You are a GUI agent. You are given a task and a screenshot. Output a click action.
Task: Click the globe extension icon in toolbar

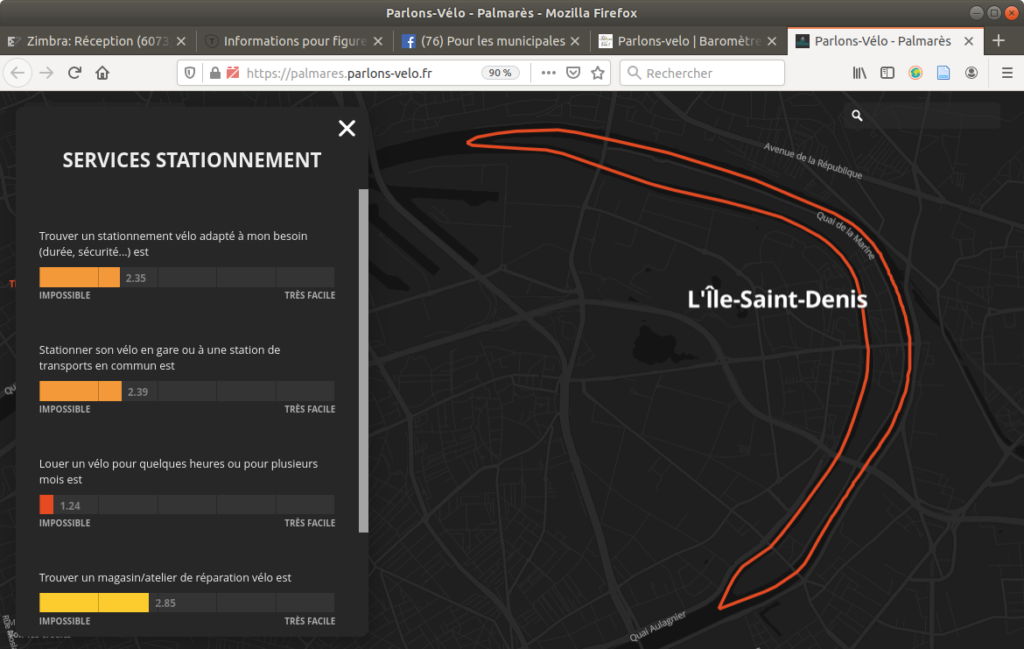[x=916, y=72]
